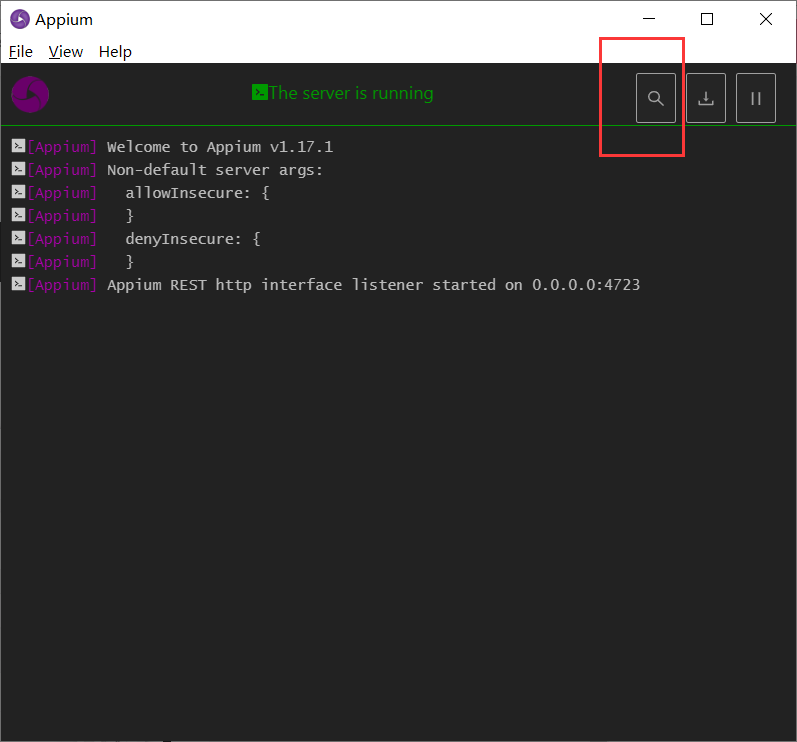
Task: Open the Help menu
Action: tap(115, 52)
